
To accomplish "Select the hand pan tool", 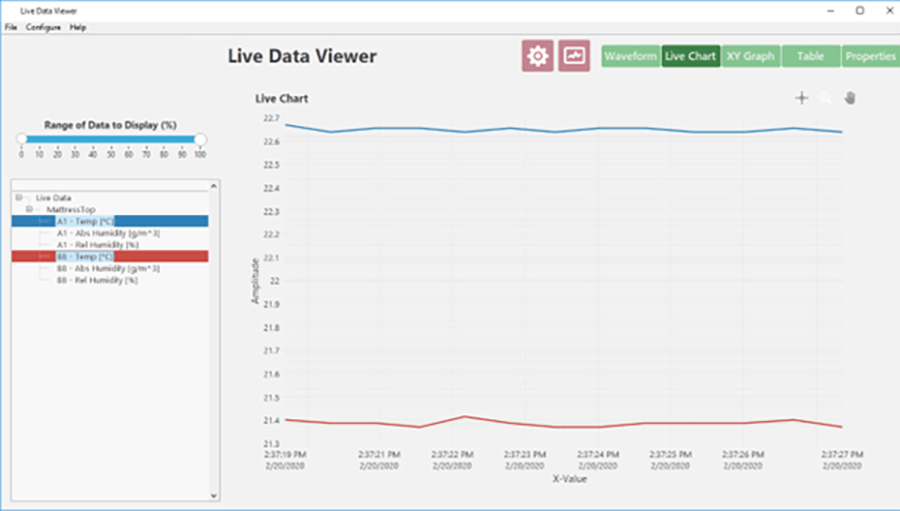I will tap(851, 98).
